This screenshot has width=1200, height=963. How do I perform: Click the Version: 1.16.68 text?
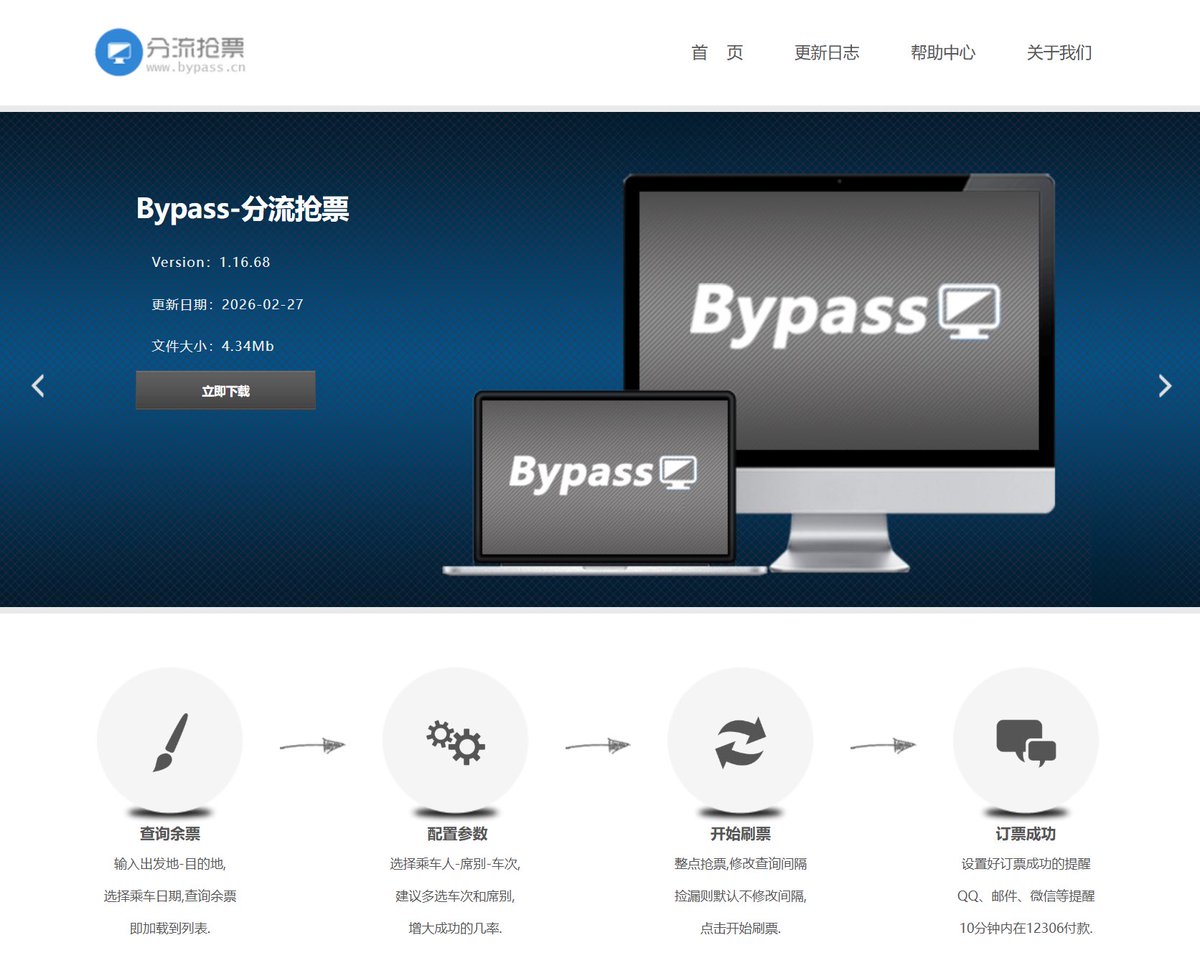point(211,262)
